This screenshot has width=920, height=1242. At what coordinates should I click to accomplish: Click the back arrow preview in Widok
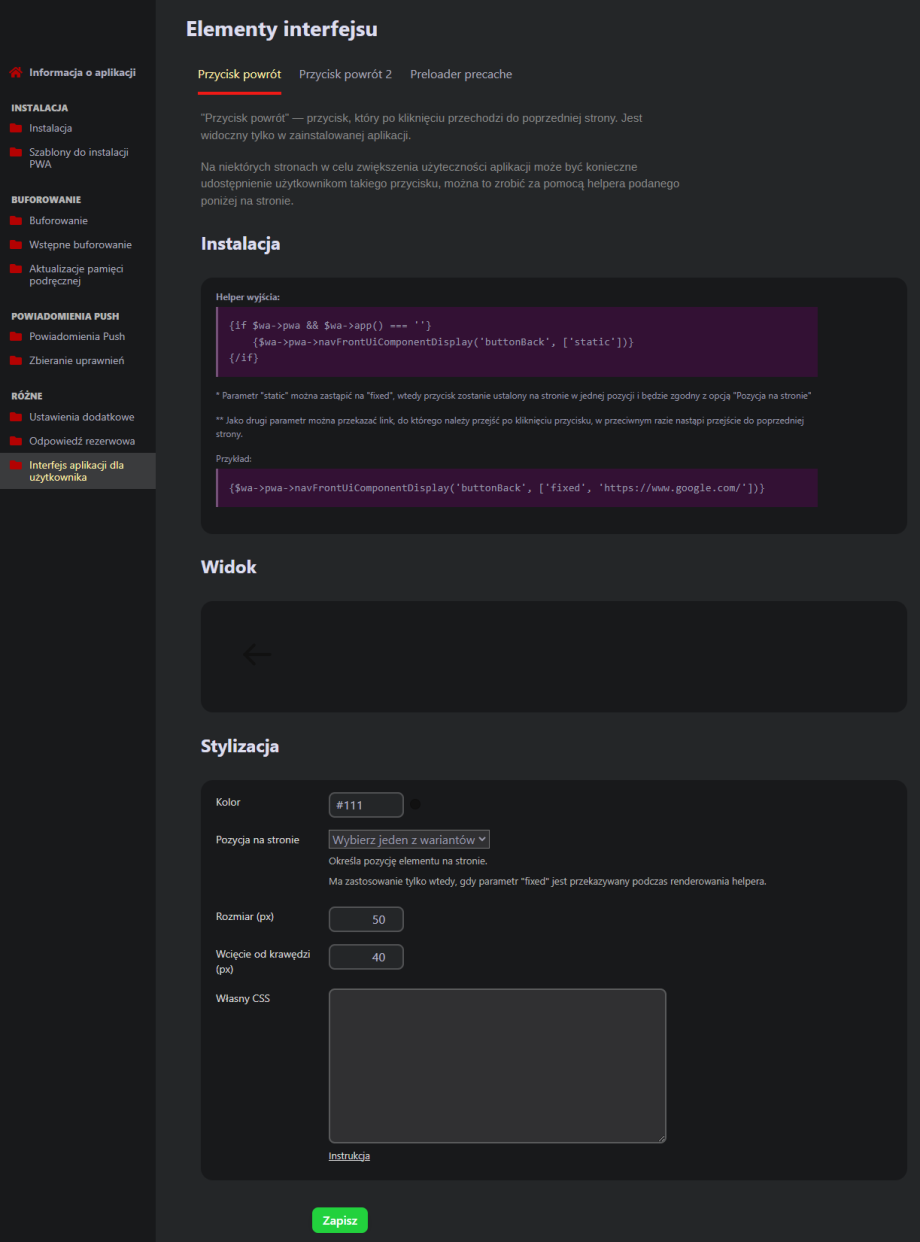click(x=257, y=654)
